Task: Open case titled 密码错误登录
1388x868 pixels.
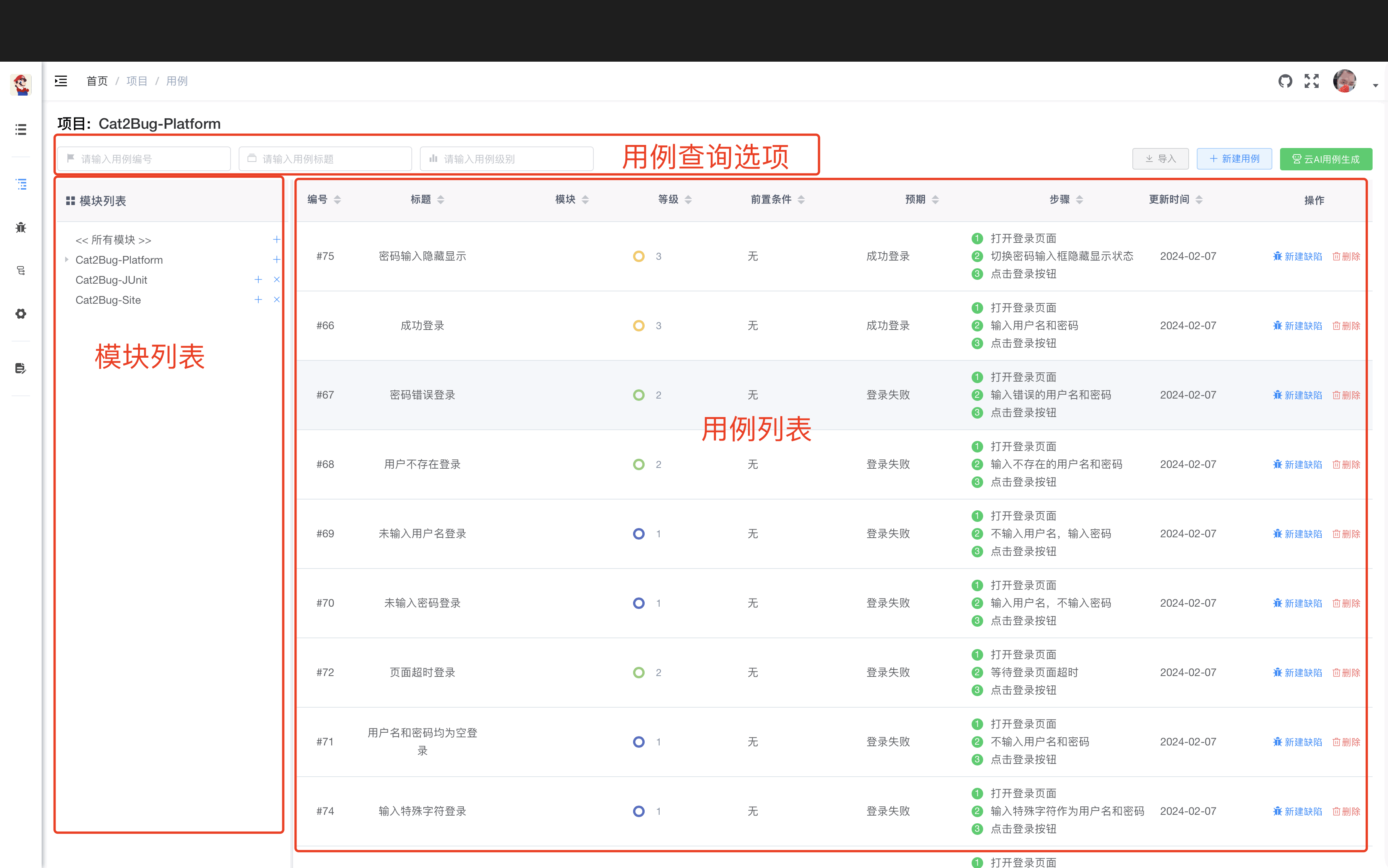Action: 422,395
